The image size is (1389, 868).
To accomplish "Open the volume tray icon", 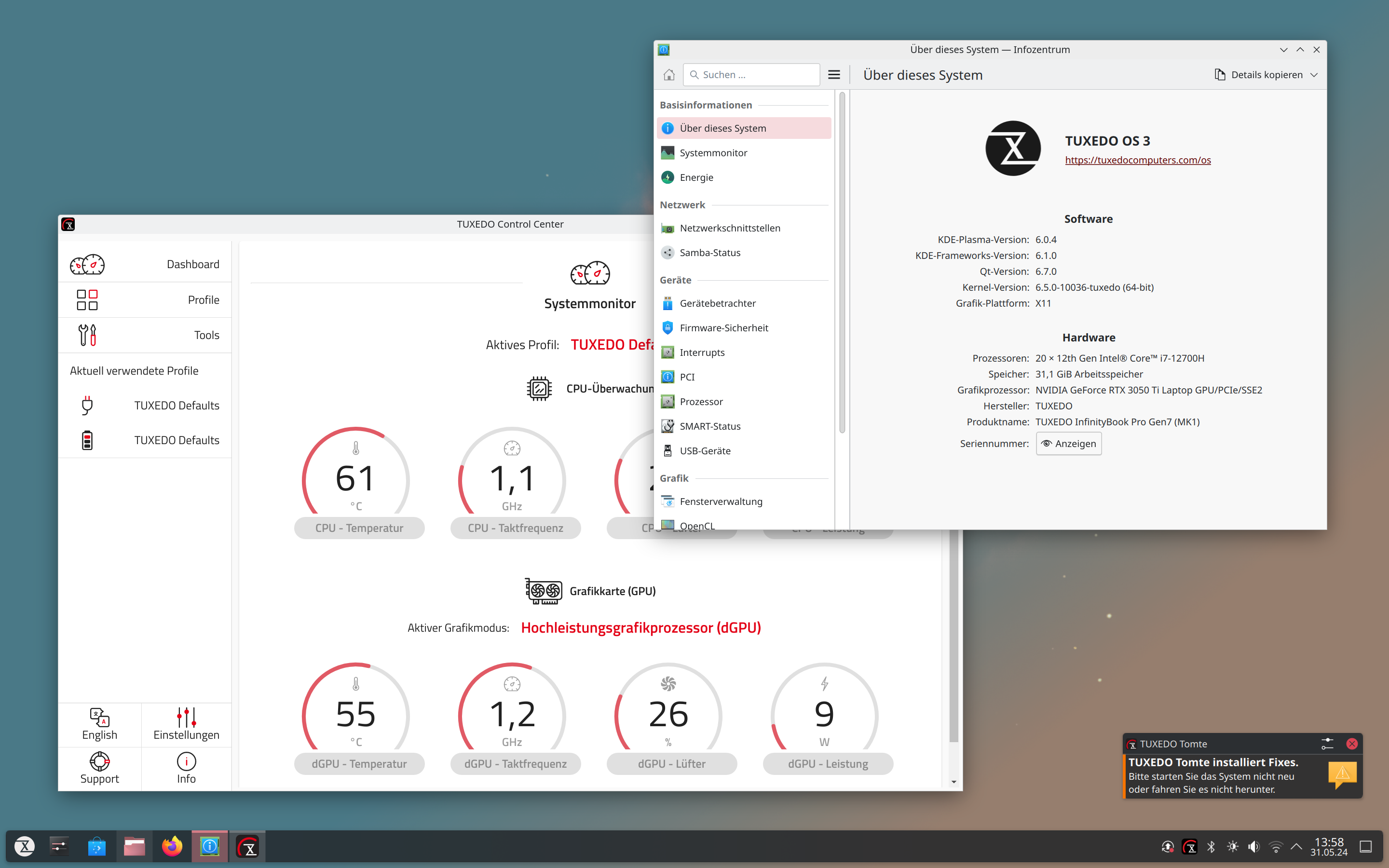I will [1254, 847].
